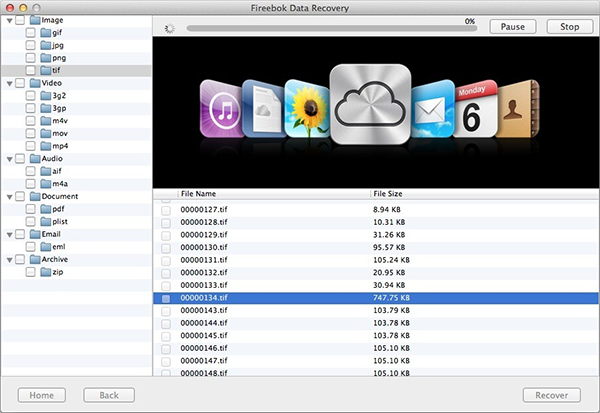This screenshot has height=413, width=600.
Task: Tick checkbox for 00000134.tif
Action: [x=166, y=299]
